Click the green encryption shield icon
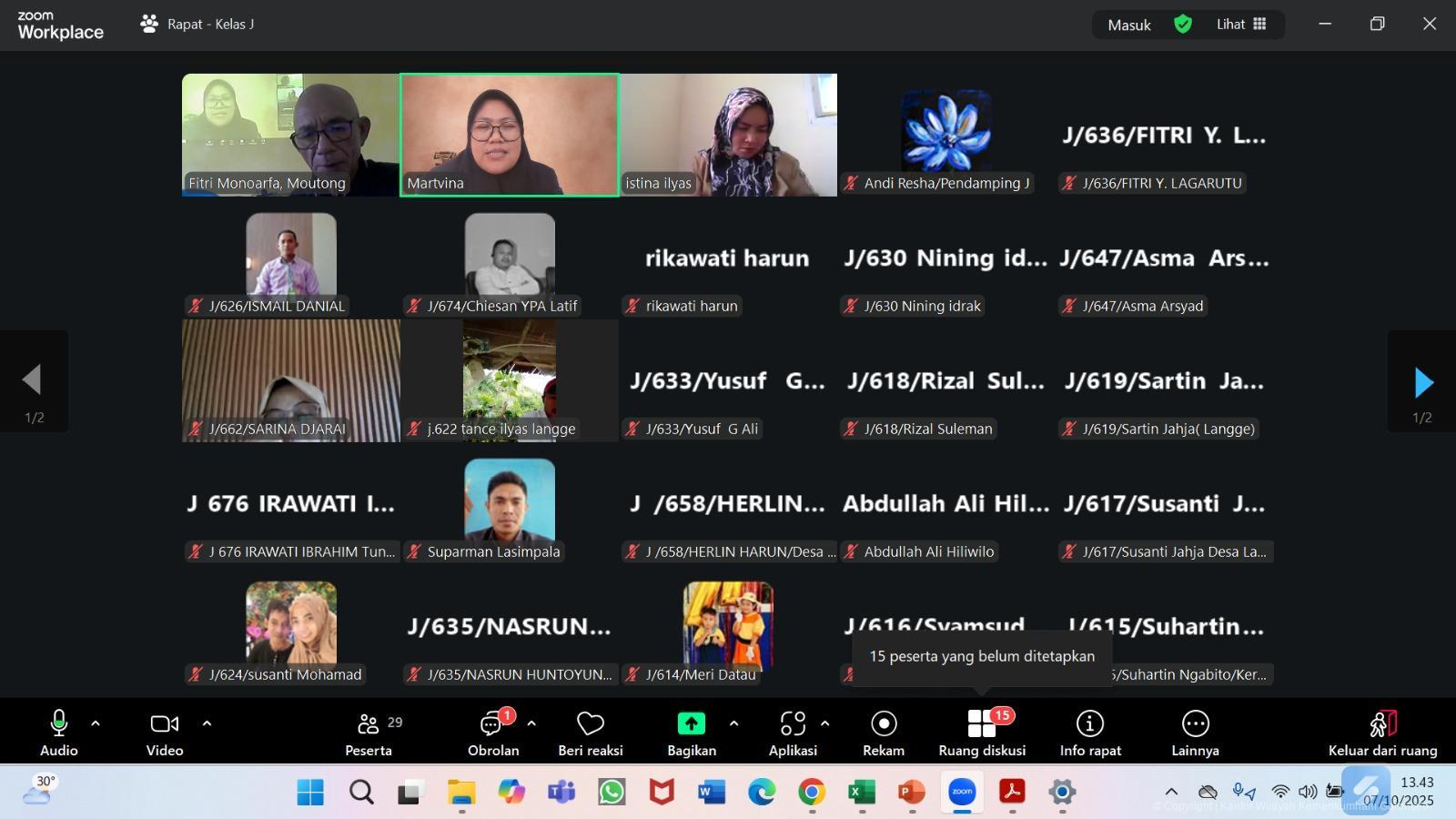Screen dimensions: 1456x819 click(1183, 25)
